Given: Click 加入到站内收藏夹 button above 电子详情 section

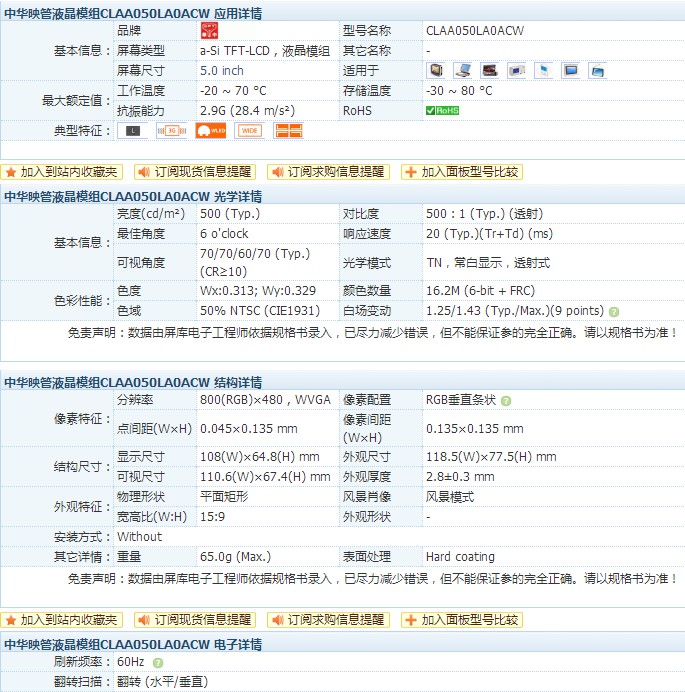Looking at the screenshot, I should click(x=61, y=620).
